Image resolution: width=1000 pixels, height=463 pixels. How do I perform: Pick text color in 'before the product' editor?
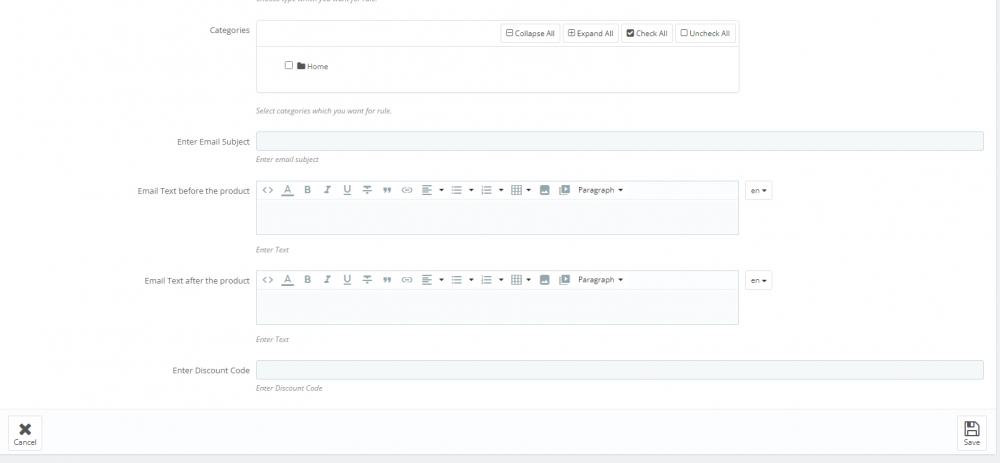coord(288,190)
